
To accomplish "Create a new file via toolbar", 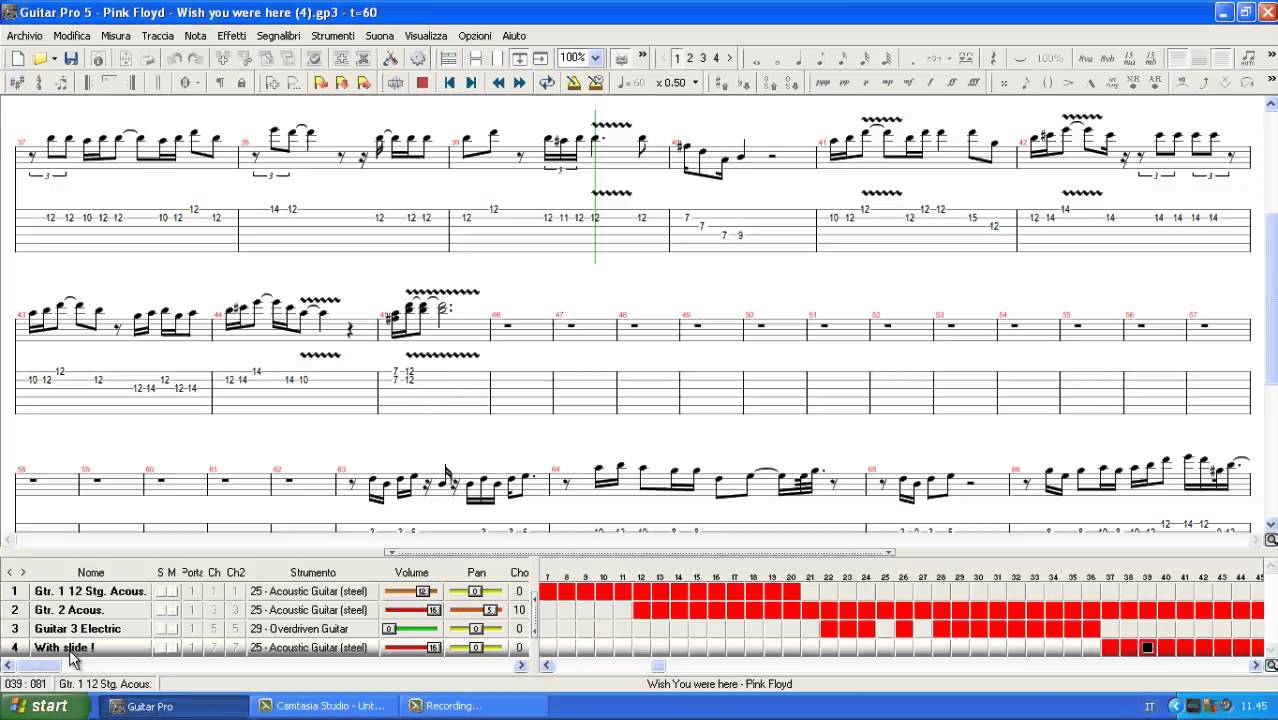I will [x=17, y=58].
